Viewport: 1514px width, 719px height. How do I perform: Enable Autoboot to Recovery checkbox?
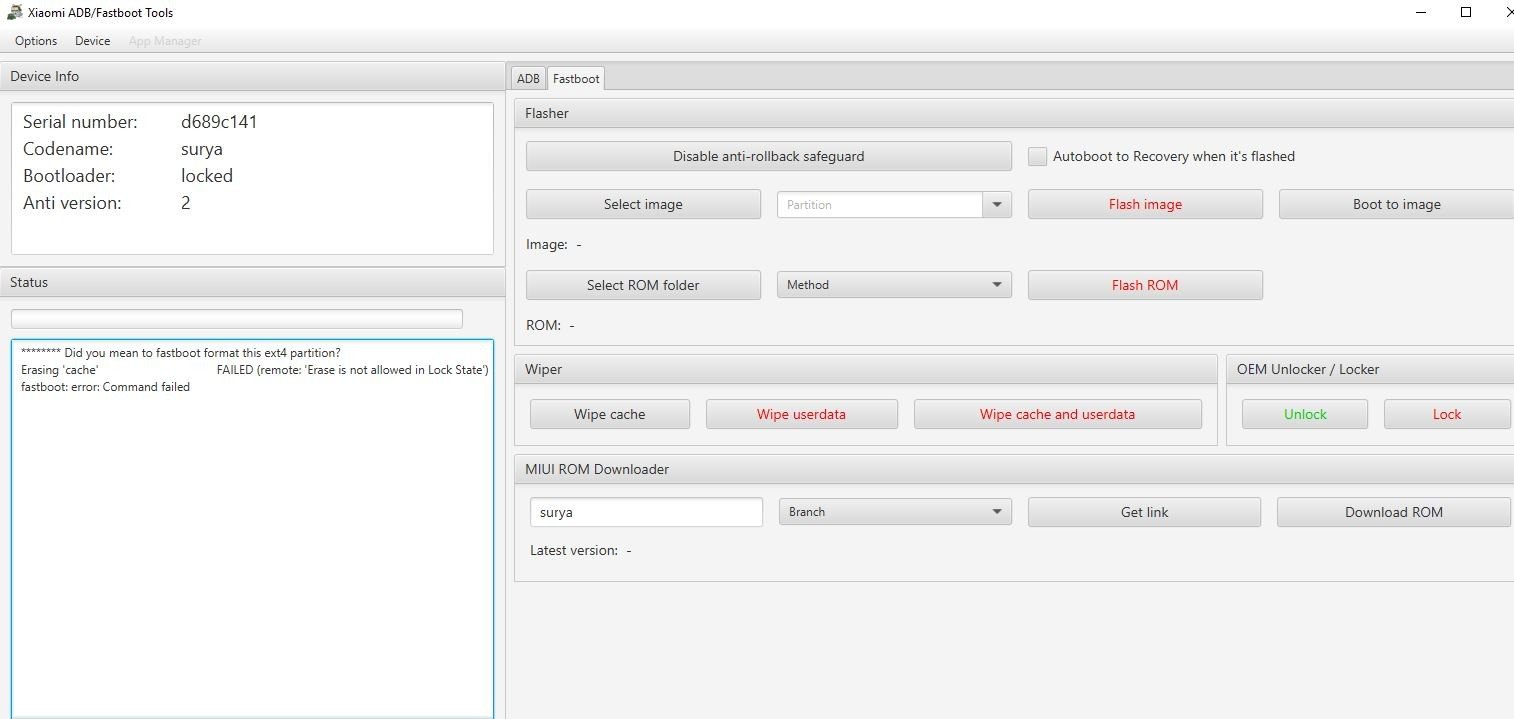pyautogui.click(x=1038, y=156)
